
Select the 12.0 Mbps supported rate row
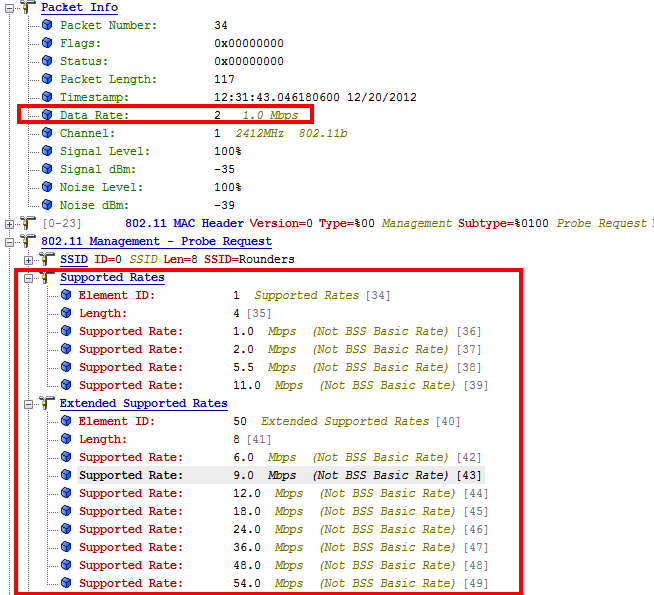(283, 493)
